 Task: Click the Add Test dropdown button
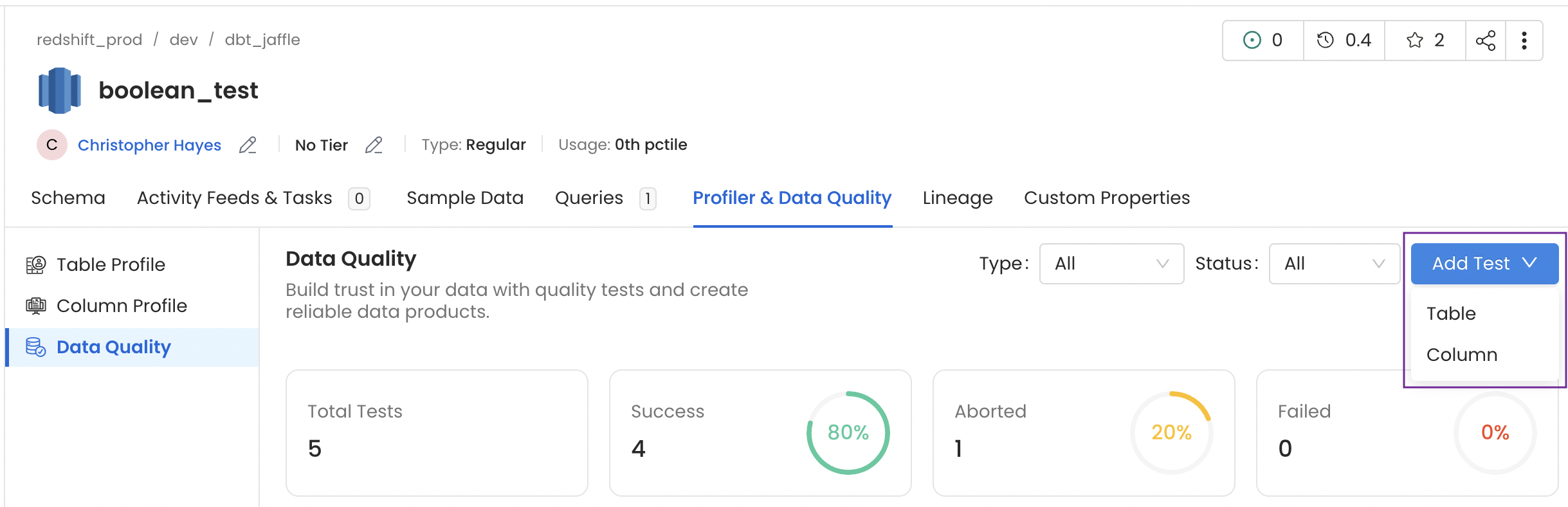click(x=1484, y=264)
